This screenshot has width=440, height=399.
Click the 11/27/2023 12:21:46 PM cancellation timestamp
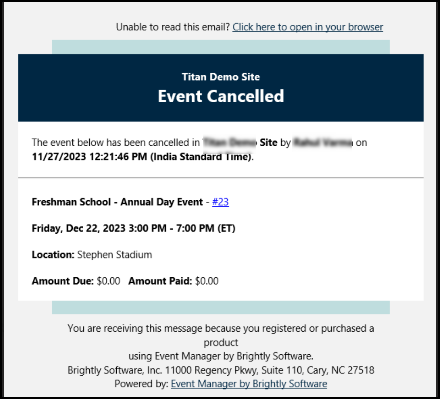pyautogui.click(x=89, y=157)
